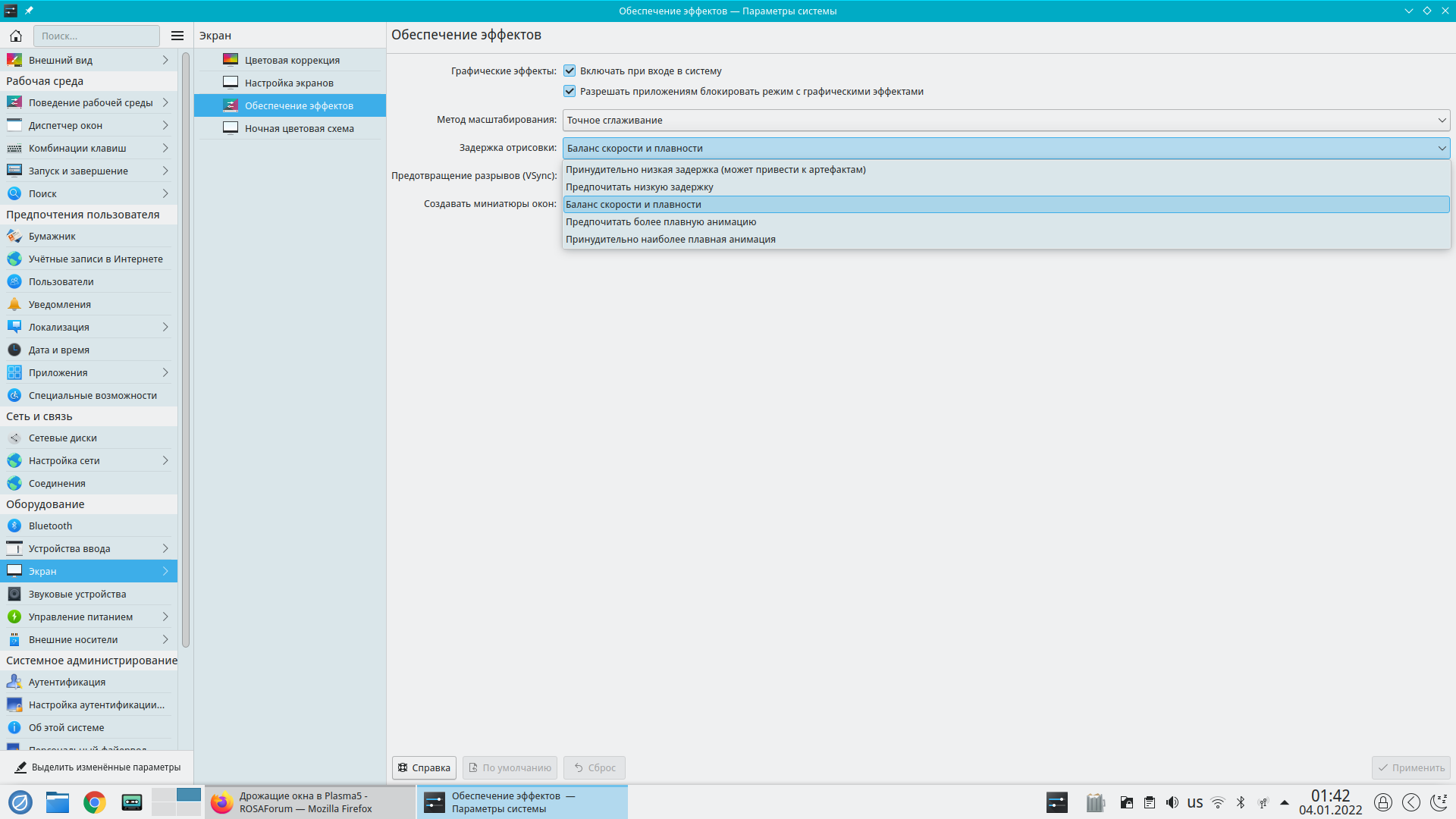The width and height of the screenshot is (1456, 819).
Task: Launch Chrome from the taskbar
Action: [x=95, y=802]
